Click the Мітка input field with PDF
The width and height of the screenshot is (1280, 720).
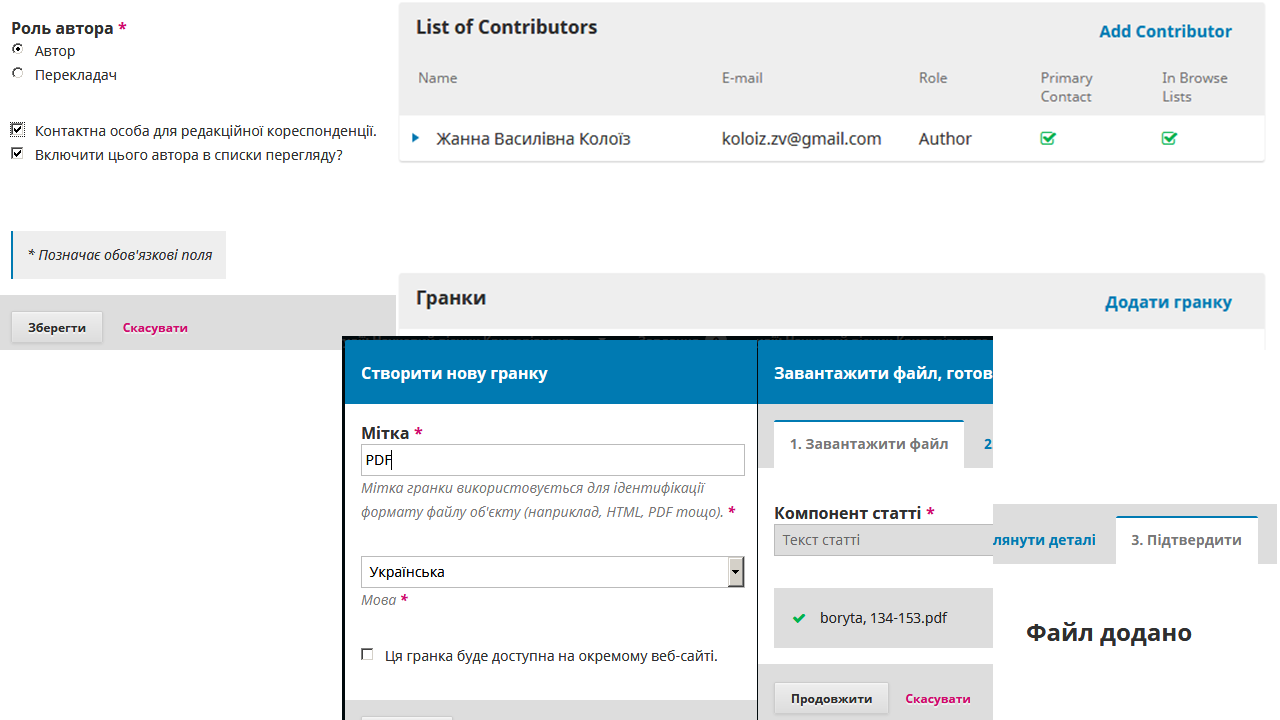click(x=552, y=460)
